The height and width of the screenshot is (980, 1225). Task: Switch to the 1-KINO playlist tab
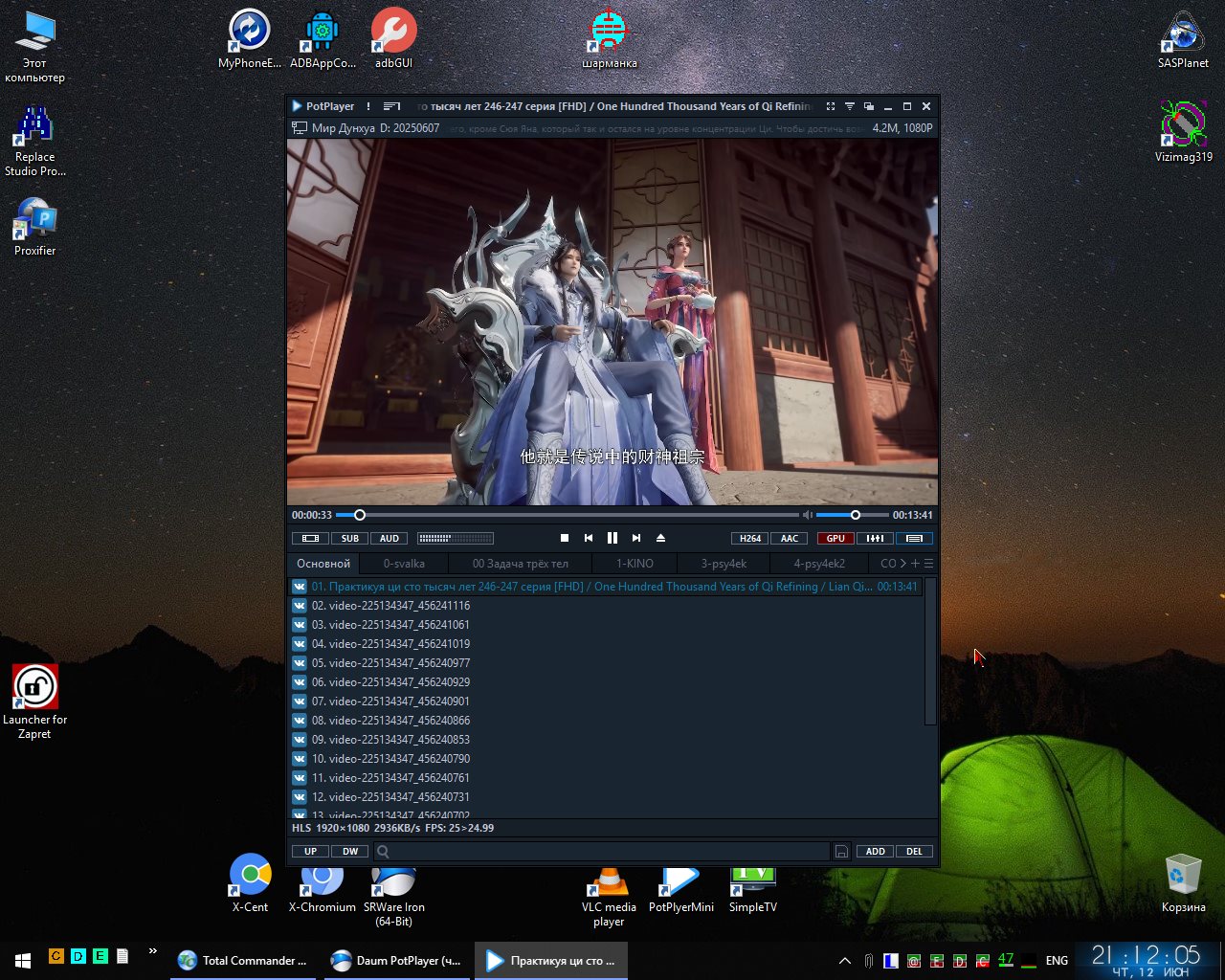pos(635,564)
